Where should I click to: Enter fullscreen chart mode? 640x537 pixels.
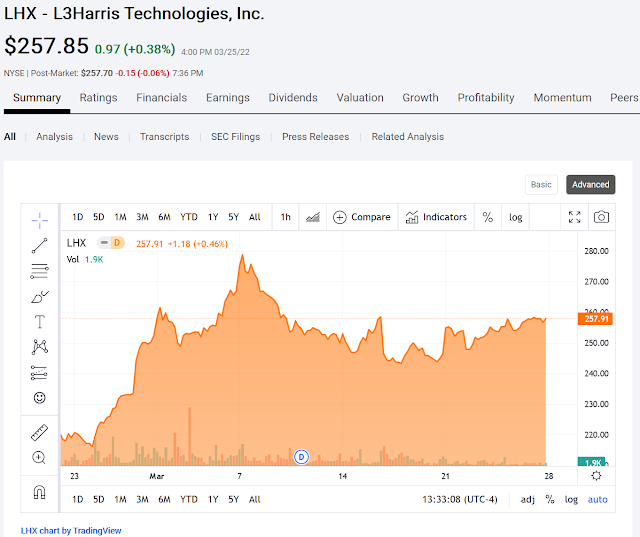pos(574,217)
